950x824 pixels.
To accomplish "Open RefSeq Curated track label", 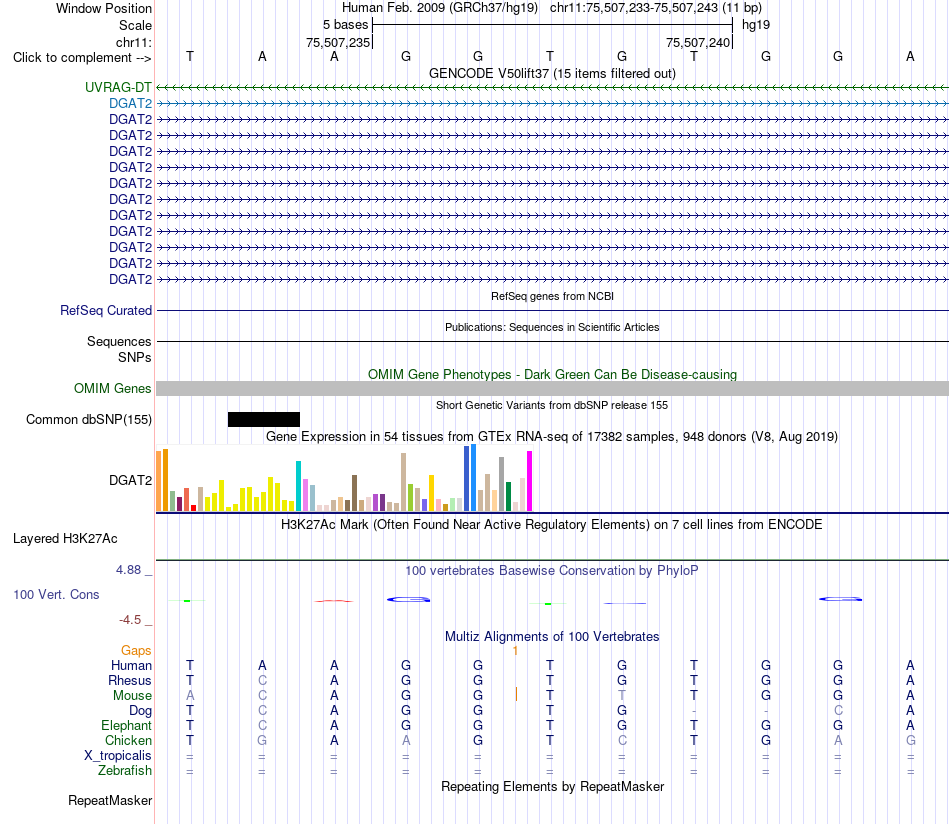I will (x=105, y=310).
